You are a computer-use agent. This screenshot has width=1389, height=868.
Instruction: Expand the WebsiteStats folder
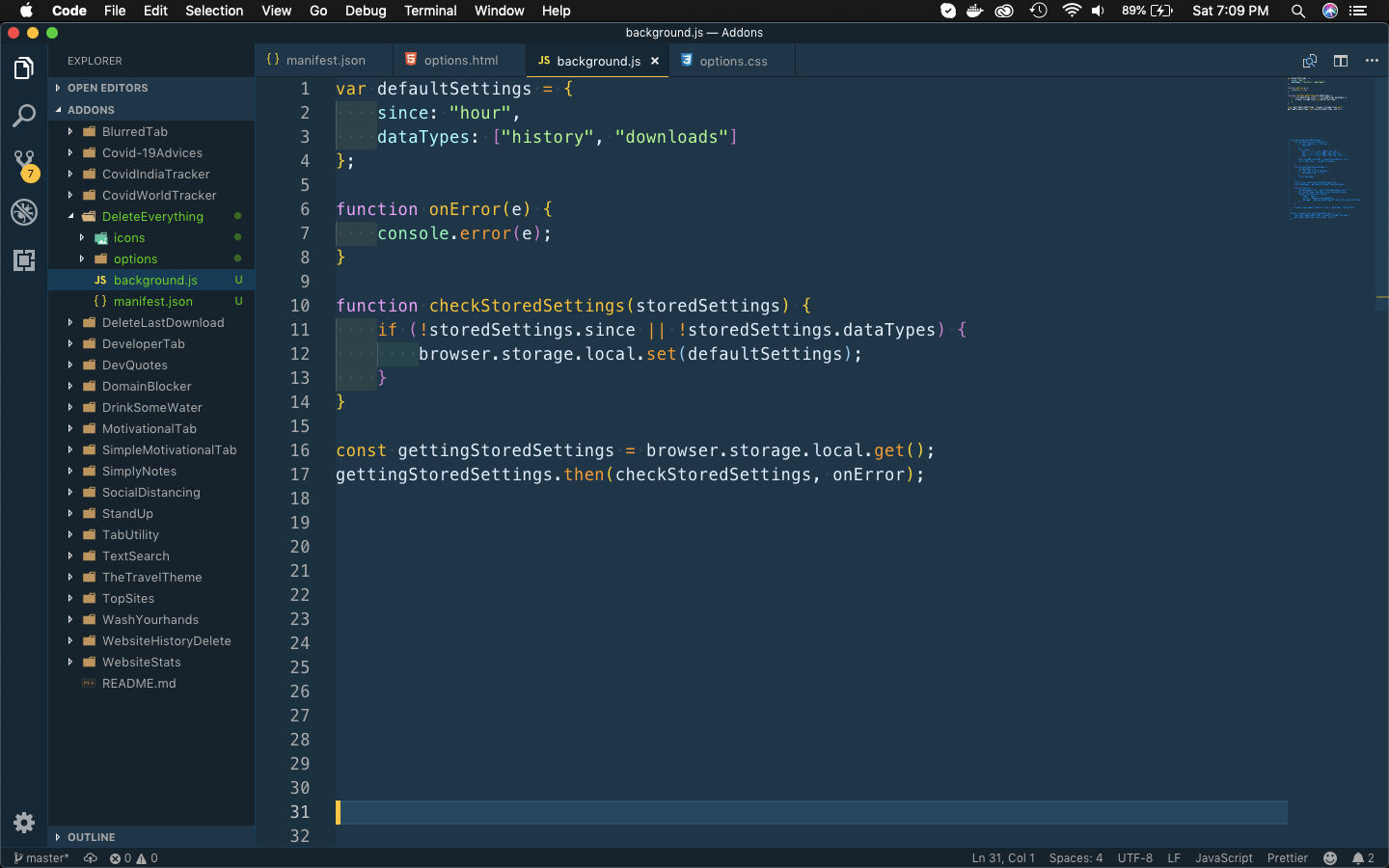tap(151, 663)
